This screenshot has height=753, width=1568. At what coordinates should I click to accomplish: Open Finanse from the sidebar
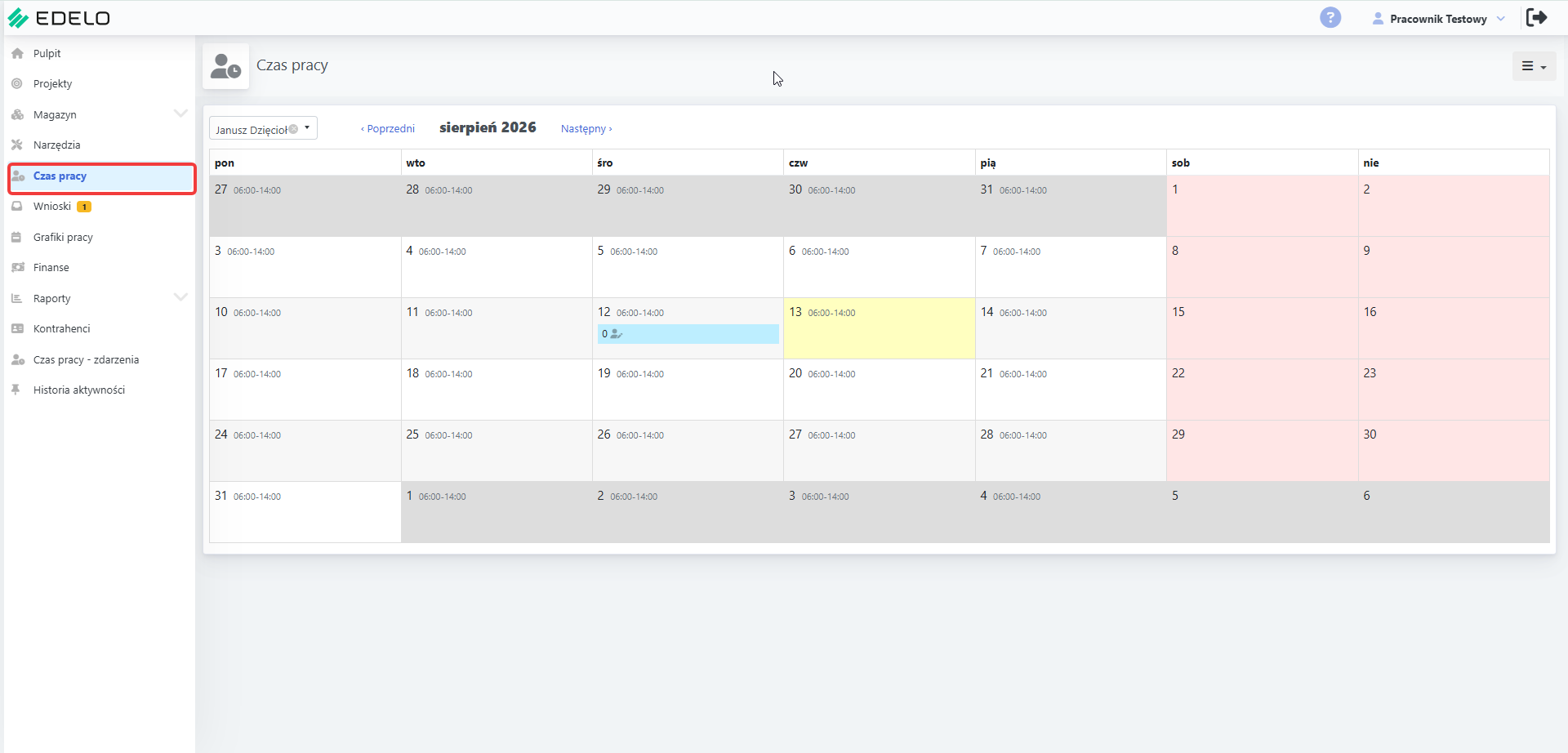click(51, 267)
